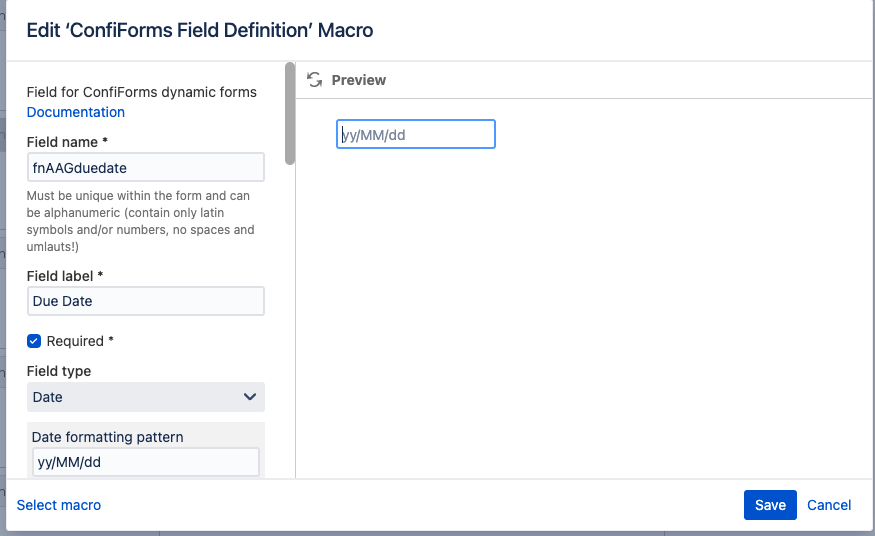This screenshot has width=875, height=536.
Task: Refresh the macro preview
Action: coord(315,80)
